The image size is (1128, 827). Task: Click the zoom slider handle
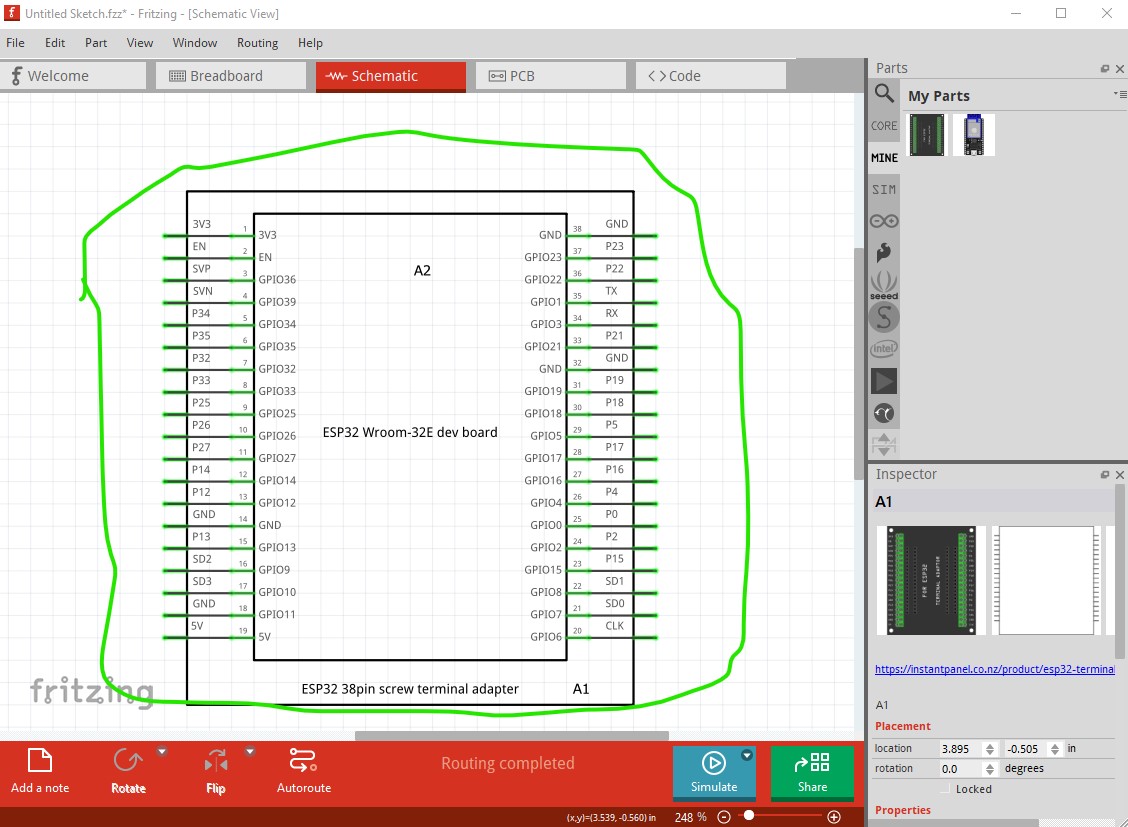pos(749,815)
